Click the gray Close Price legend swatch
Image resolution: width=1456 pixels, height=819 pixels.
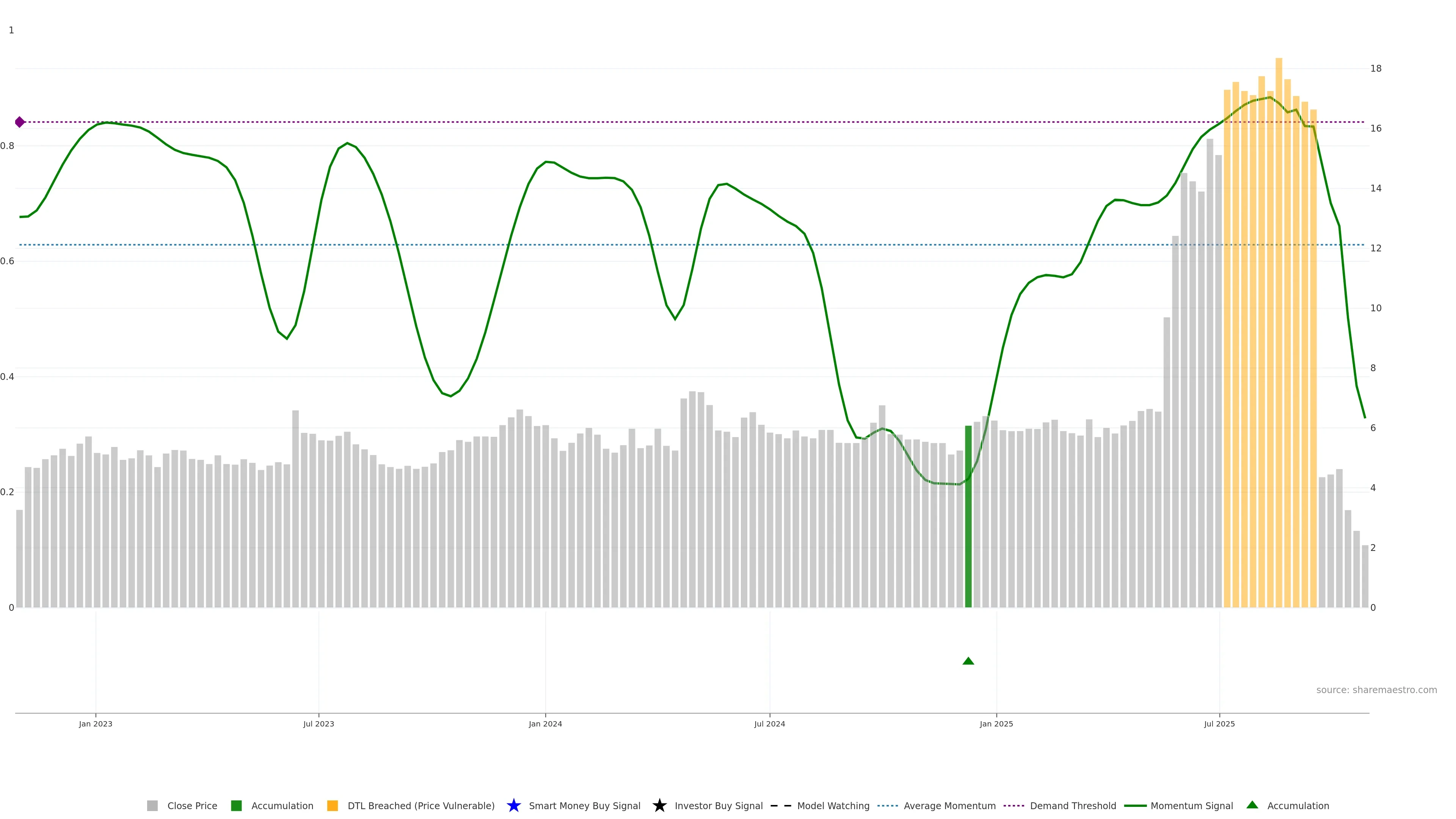(x=152, y=805)
